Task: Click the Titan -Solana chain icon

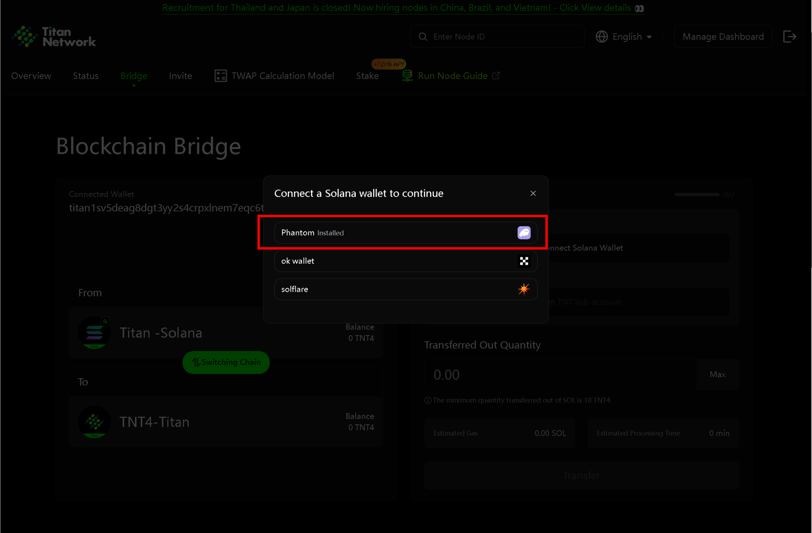Action: coord(94,333)
